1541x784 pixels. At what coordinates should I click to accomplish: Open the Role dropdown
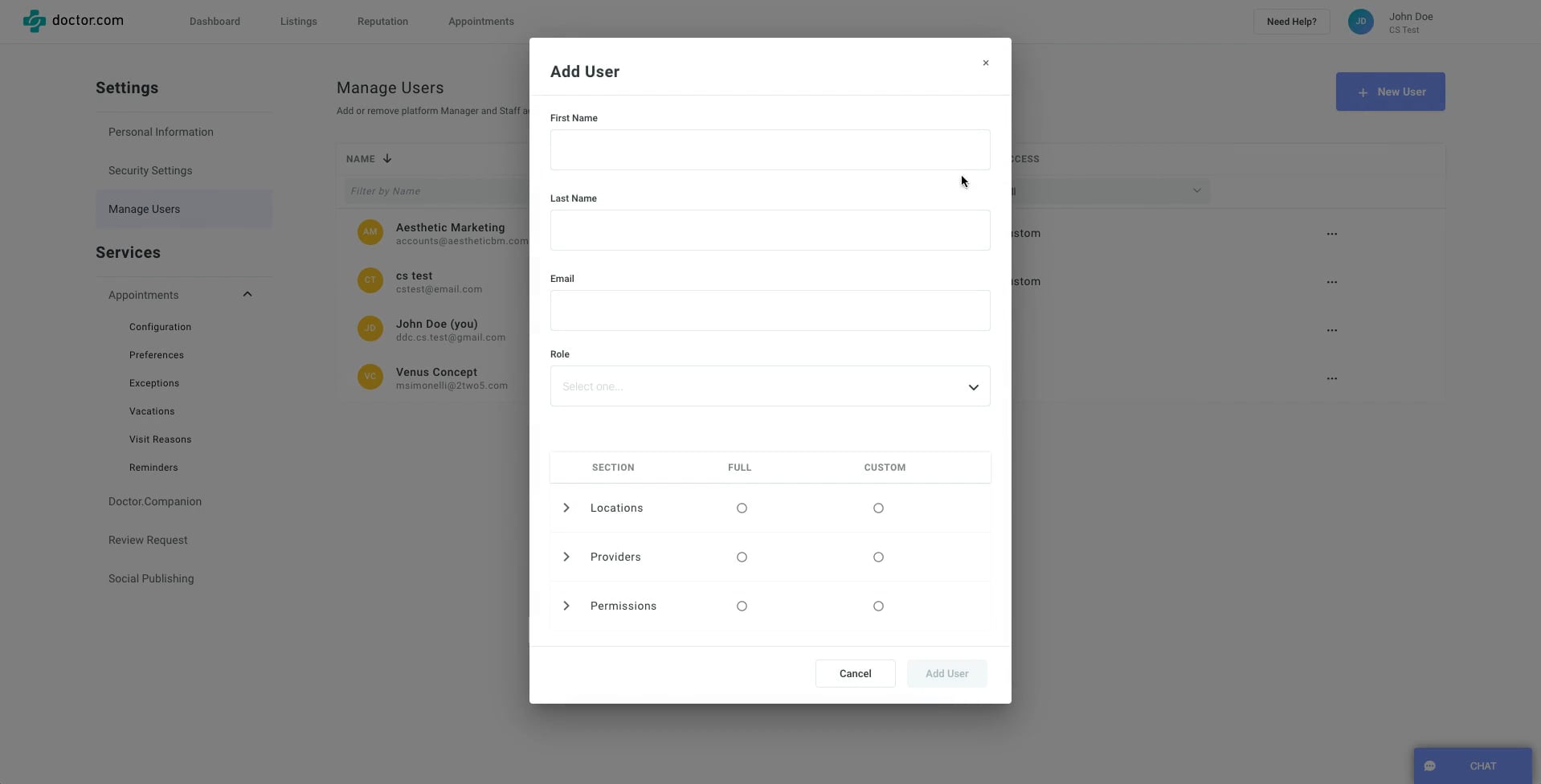770,386
